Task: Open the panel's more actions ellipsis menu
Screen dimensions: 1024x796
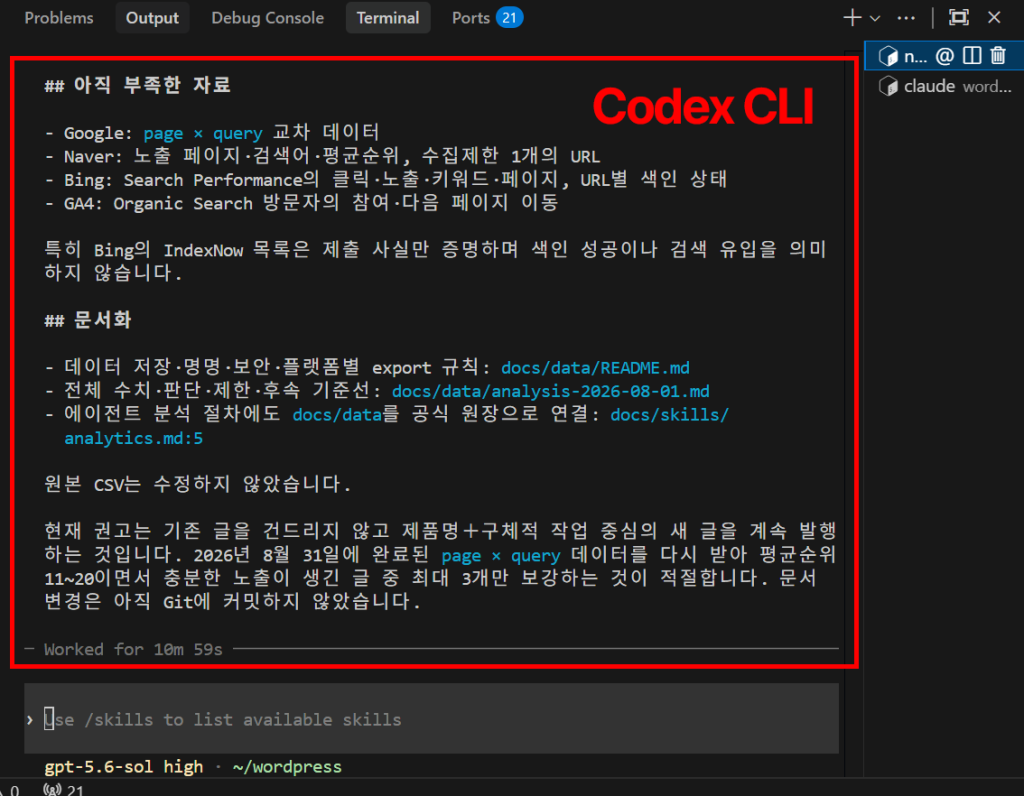Action: (x=906, y=18)
